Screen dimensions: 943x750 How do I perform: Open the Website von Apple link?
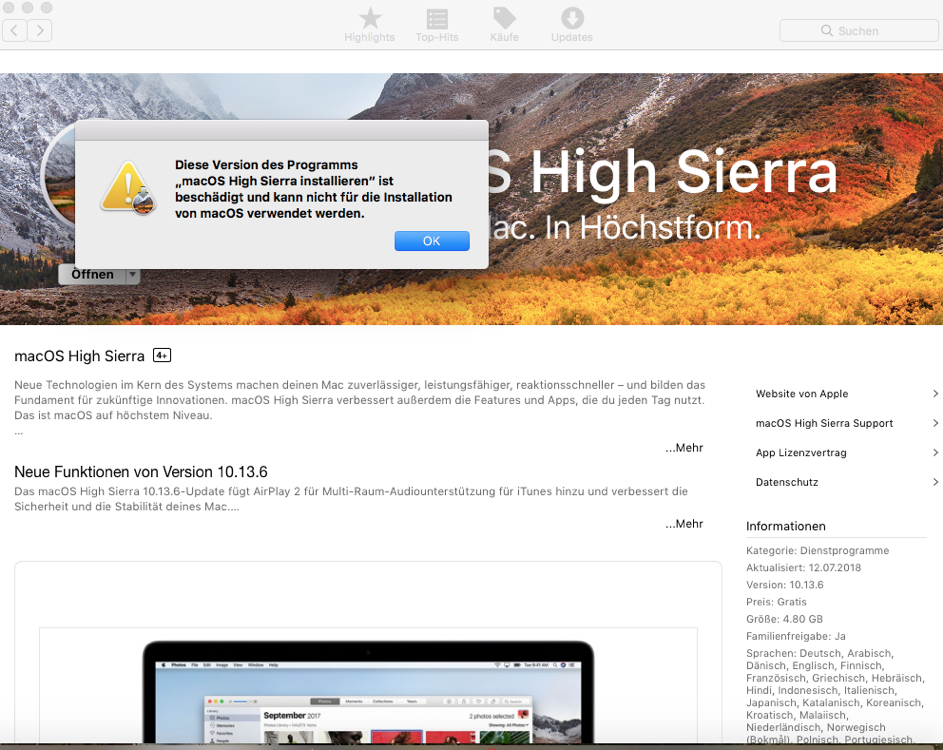[x=802, y=394]
